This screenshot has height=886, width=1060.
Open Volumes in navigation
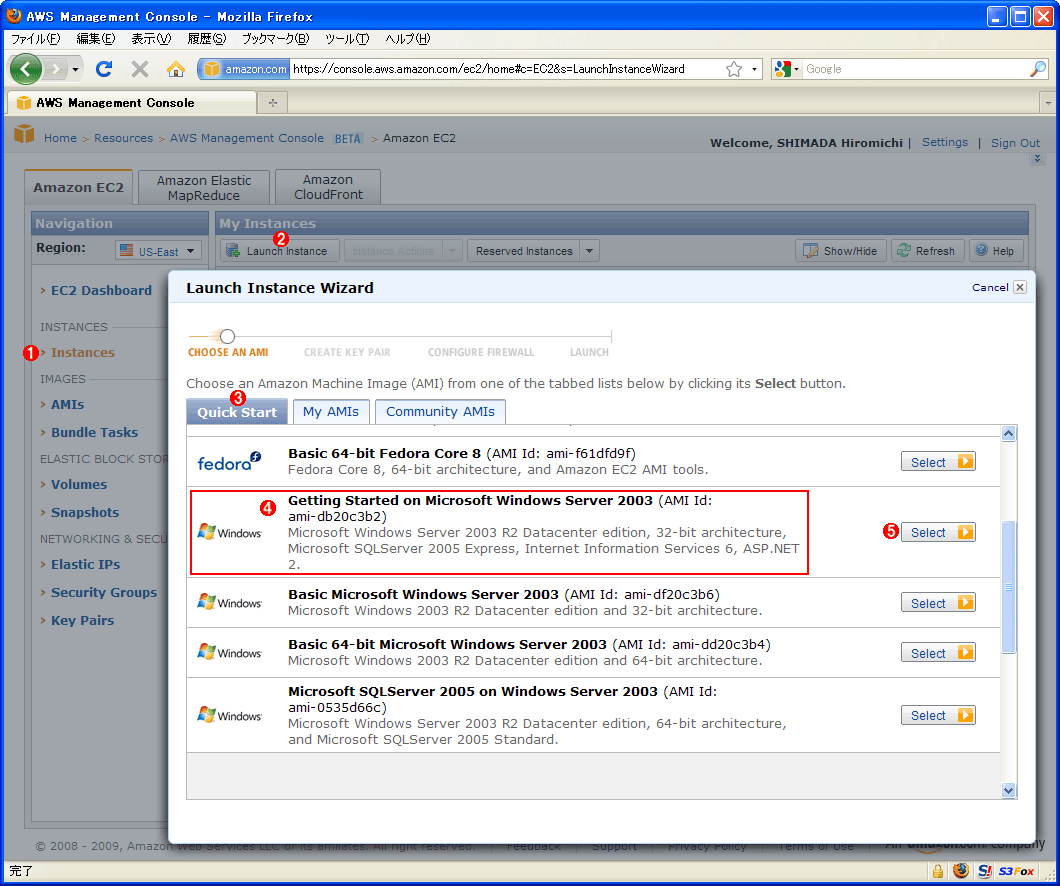[x=79, y=485]
